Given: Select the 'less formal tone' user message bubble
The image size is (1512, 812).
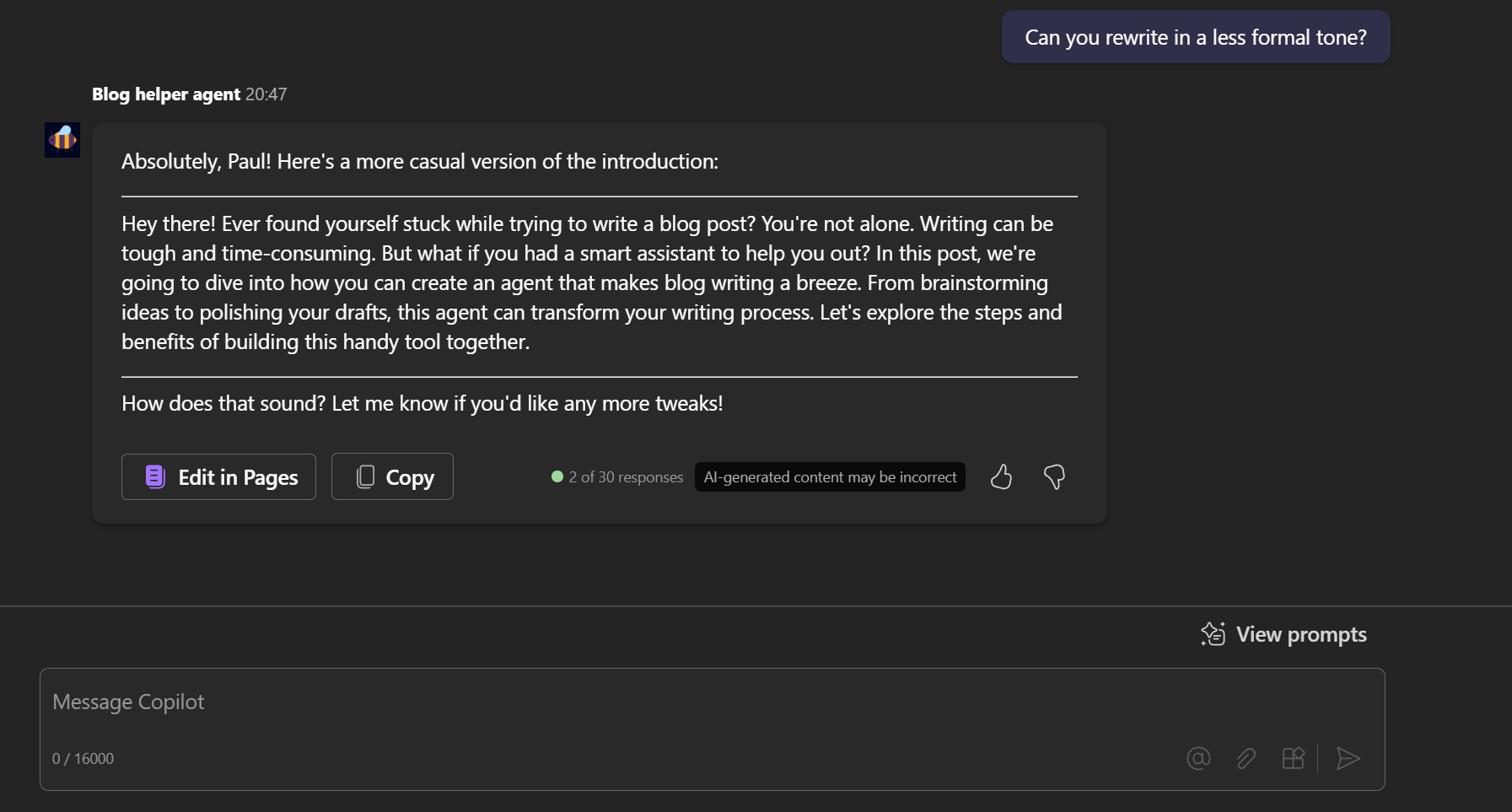Looking at the screenshot, I should click(x=1195, y=37).
